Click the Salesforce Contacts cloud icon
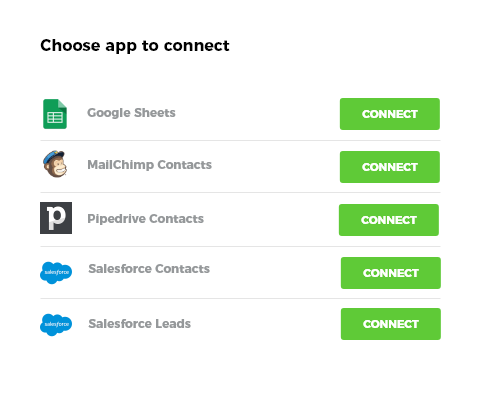This screenshot has width=480, height=400. pos(56,273)
